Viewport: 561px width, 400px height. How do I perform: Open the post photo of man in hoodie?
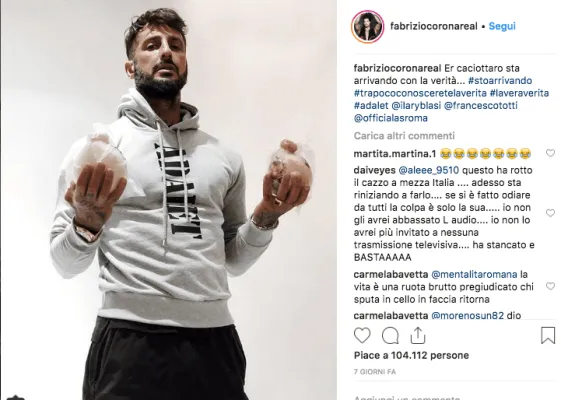[169, 200]
